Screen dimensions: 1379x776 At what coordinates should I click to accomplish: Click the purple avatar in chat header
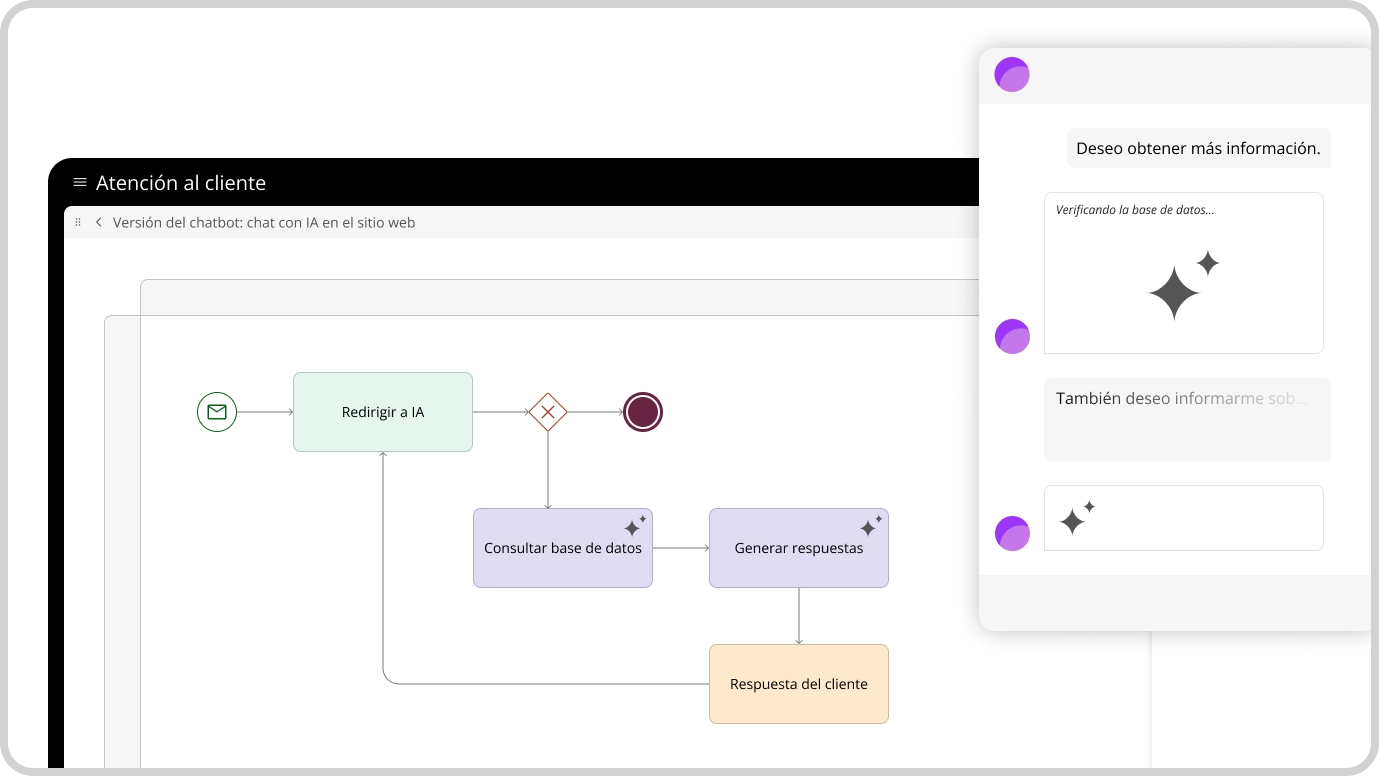[x=1012, y=75]
